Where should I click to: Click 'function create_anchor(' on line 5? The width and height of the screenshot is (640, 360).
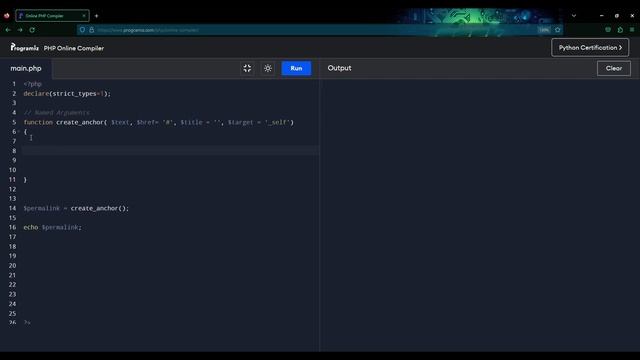point(65,122)
